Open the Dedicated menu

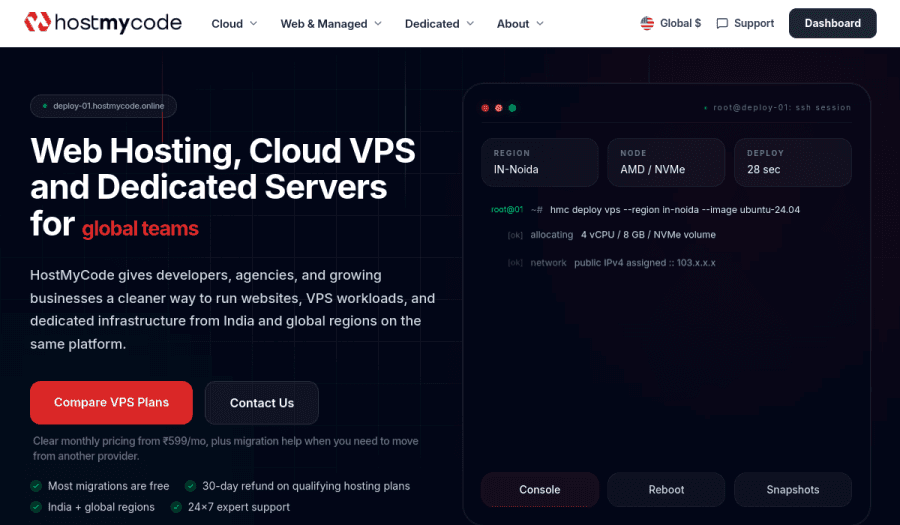click(440, 24)
